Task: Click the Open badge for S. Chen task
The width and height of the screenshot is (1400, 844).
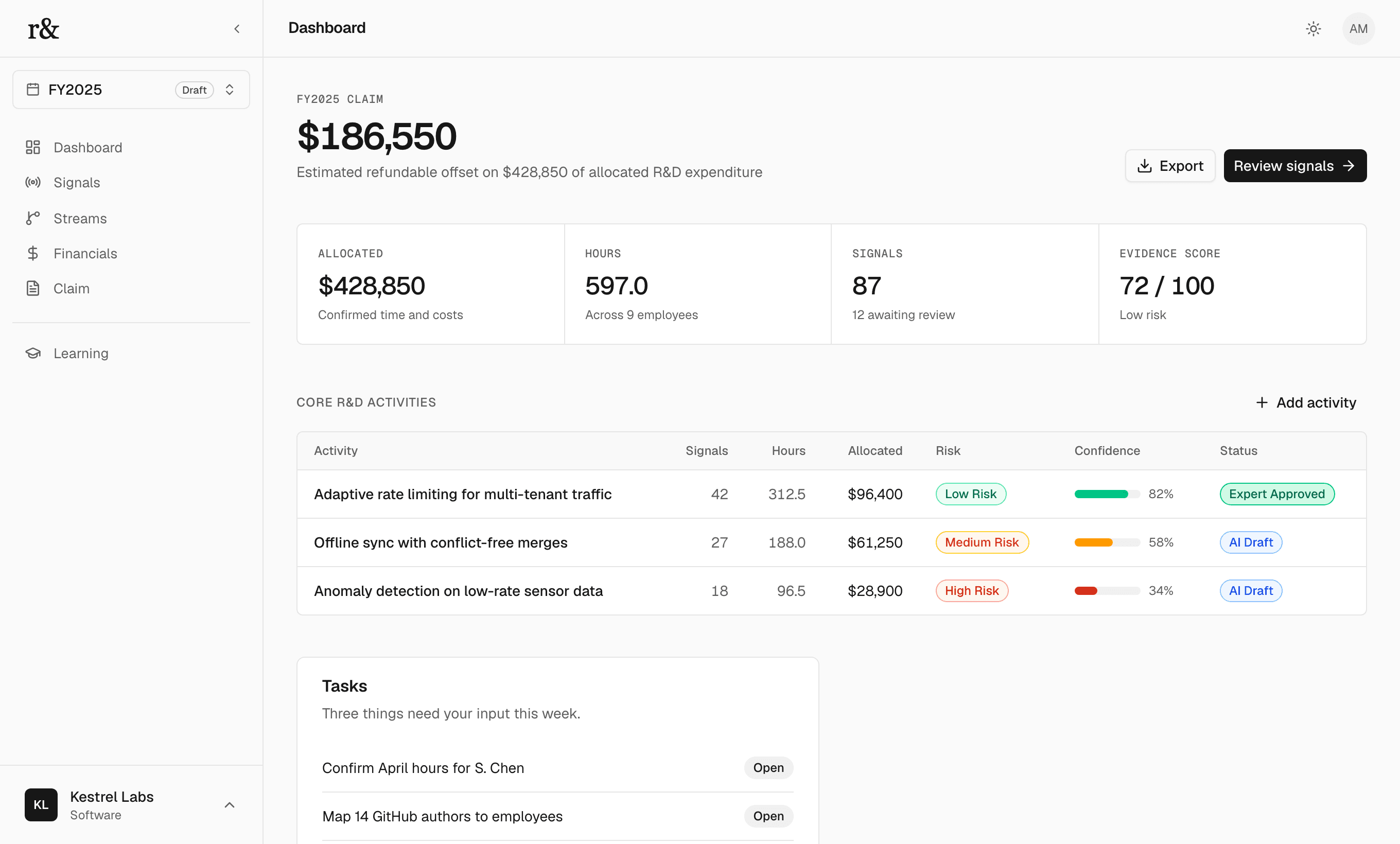Action: click(x=768, y=768)
